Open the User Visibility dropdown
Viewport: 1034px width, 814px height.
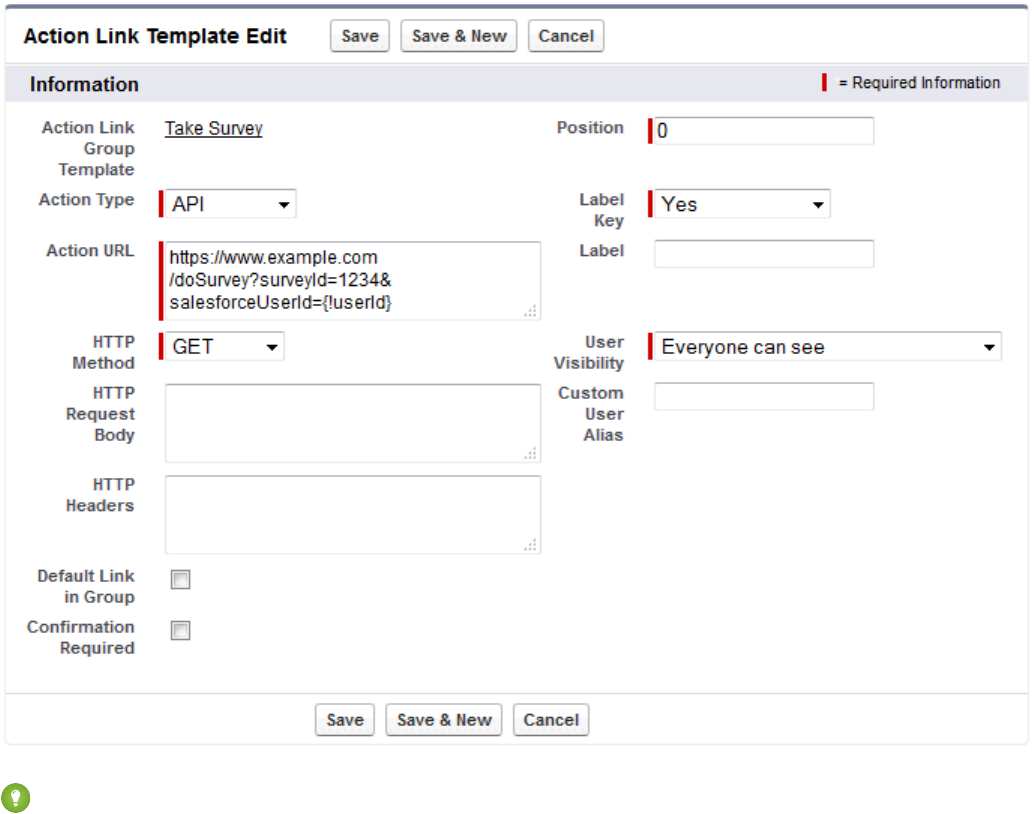[x=828, y=348]
